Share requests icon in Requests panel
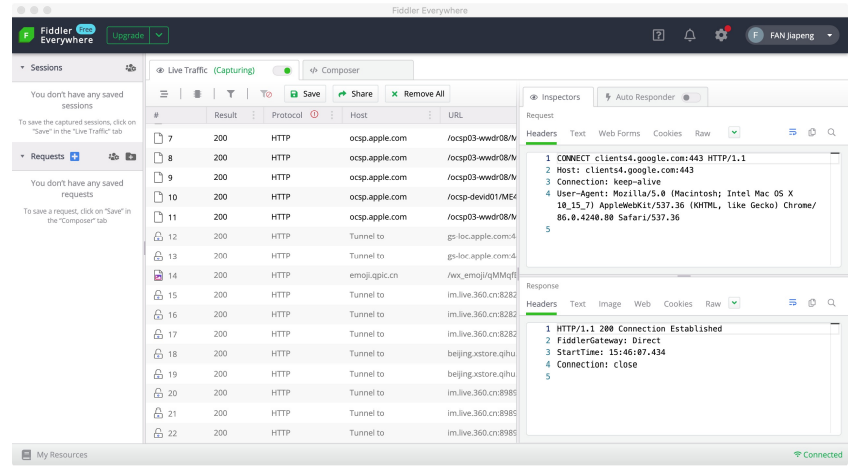The image size is (859, 475). 113,157
